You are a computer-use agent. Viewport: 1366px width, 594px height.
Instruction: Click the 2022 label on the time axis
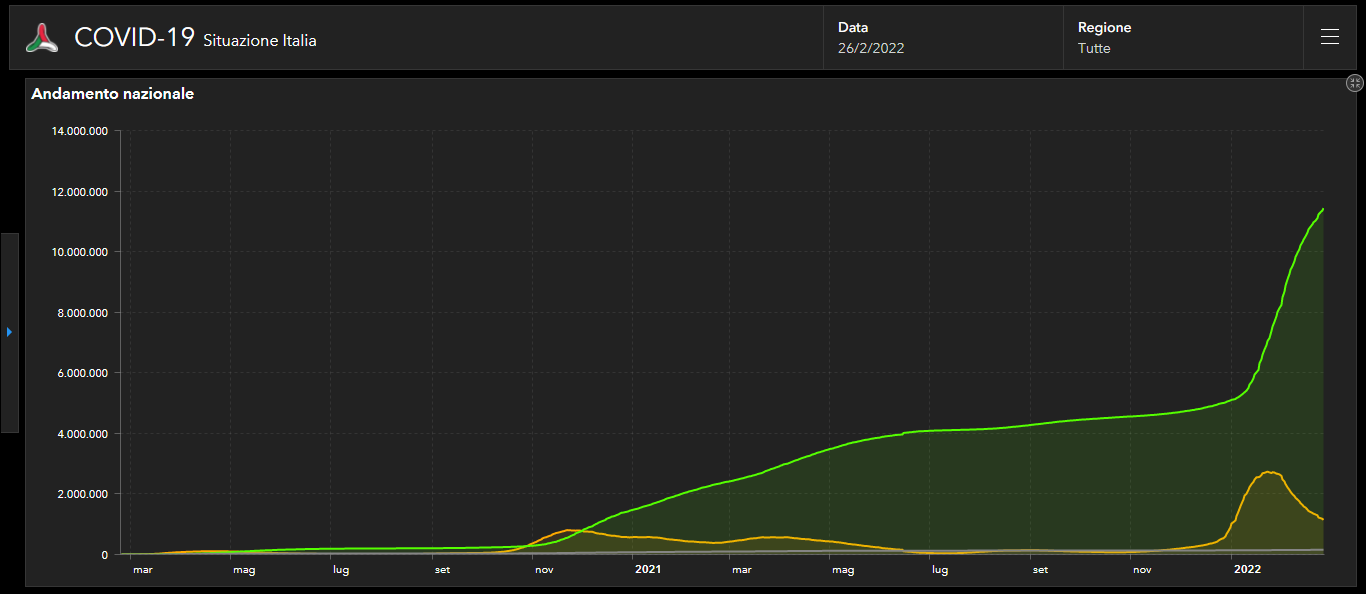click(1247, 570)
